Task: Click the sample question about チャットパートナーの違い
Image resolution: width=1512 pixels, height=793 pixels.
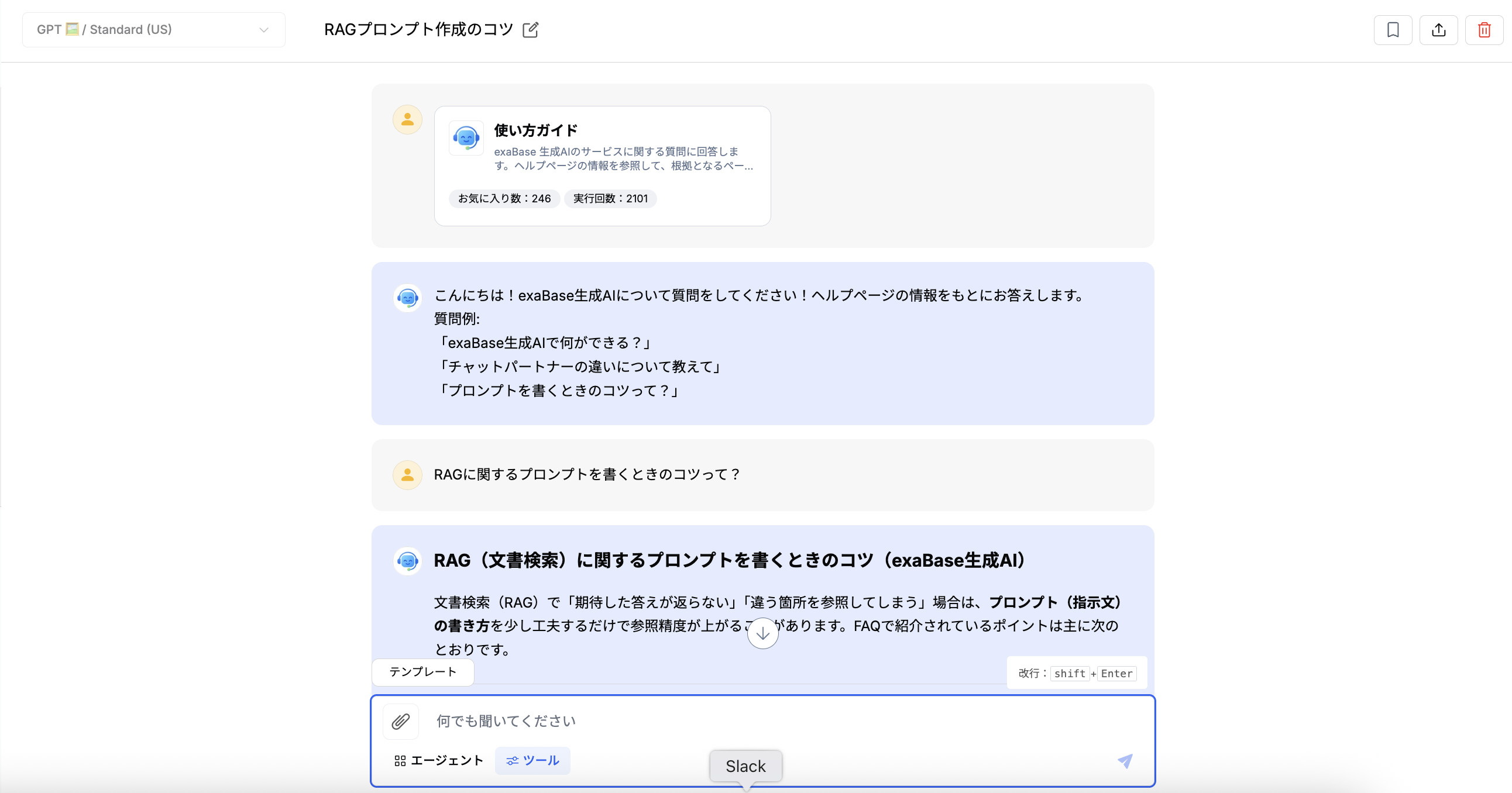Action: [x=579, y=367]
